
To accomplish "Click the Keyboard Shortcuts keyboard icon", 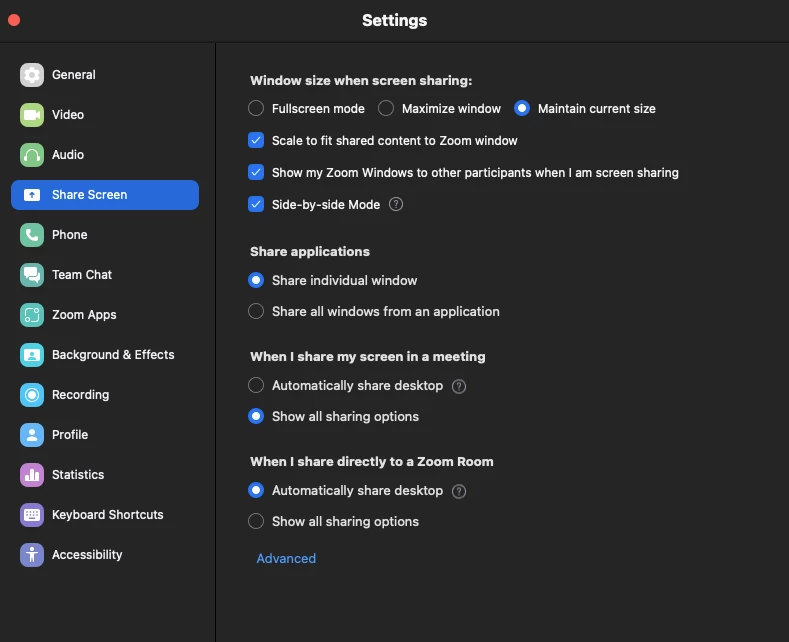I will tap(32, 515).
